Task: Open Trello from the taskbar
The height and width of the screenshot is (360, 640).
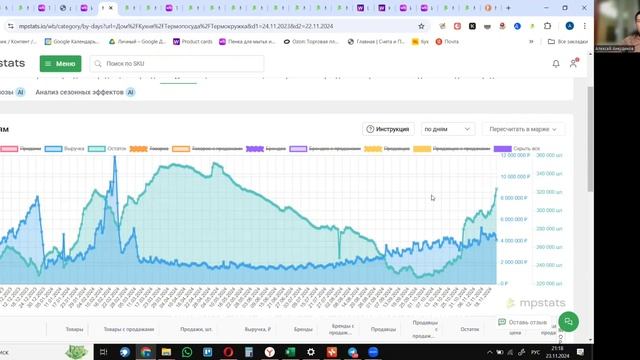Action: [x=208, y=352]
